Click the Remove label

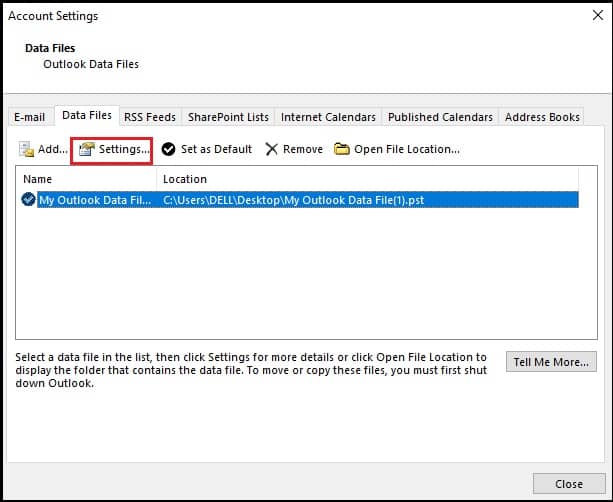click(303, 149)
